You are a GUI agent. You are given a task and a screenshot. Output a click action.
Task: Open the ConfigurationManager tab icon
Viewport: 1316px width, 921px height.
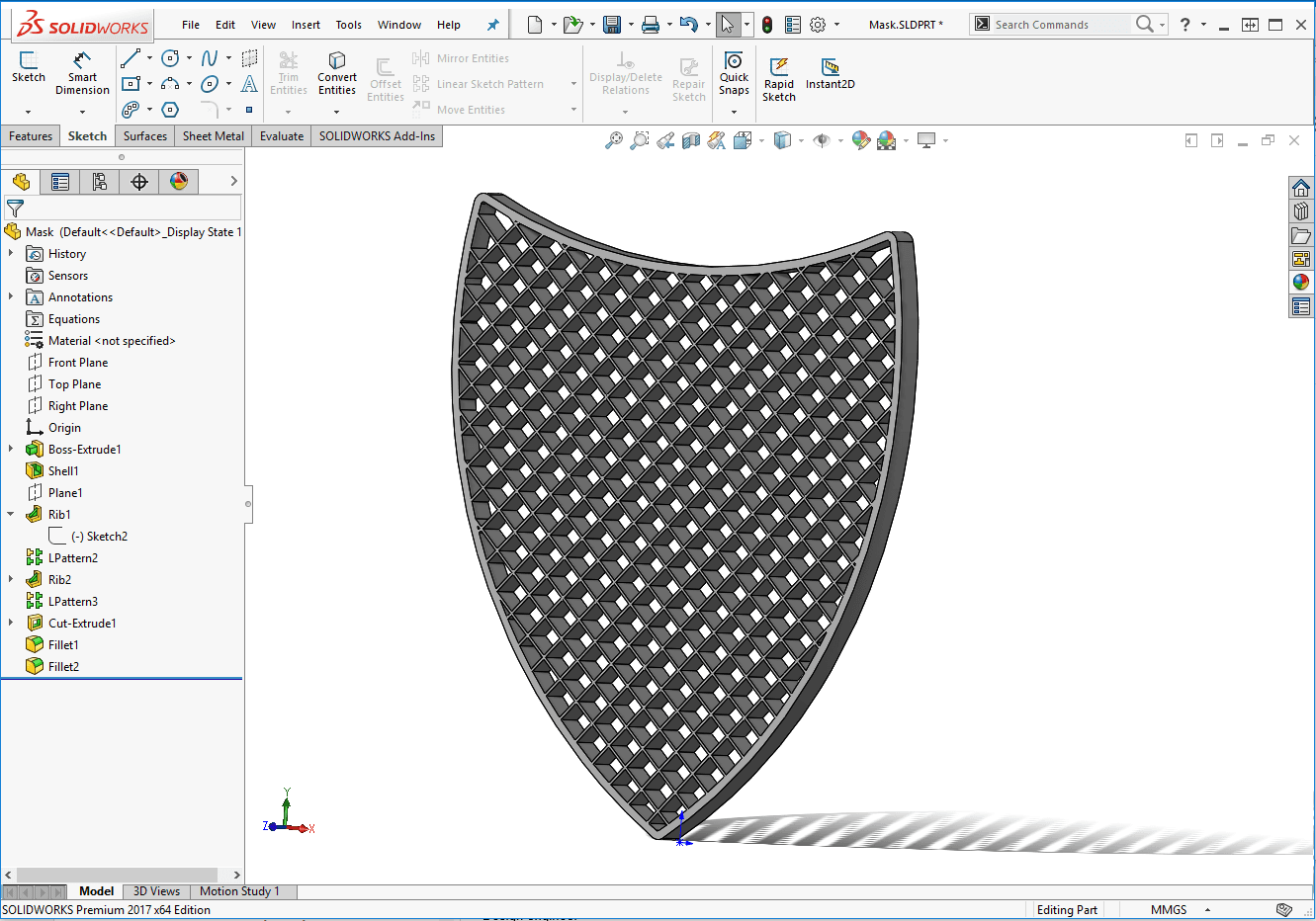point(100,182)
